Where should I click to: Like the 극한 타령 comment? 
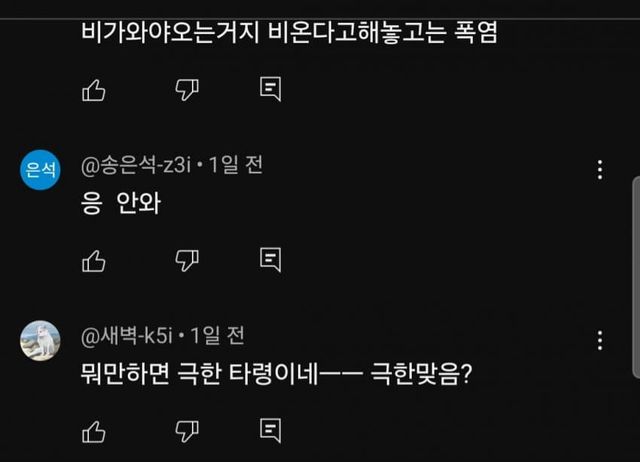click(93, 431)
